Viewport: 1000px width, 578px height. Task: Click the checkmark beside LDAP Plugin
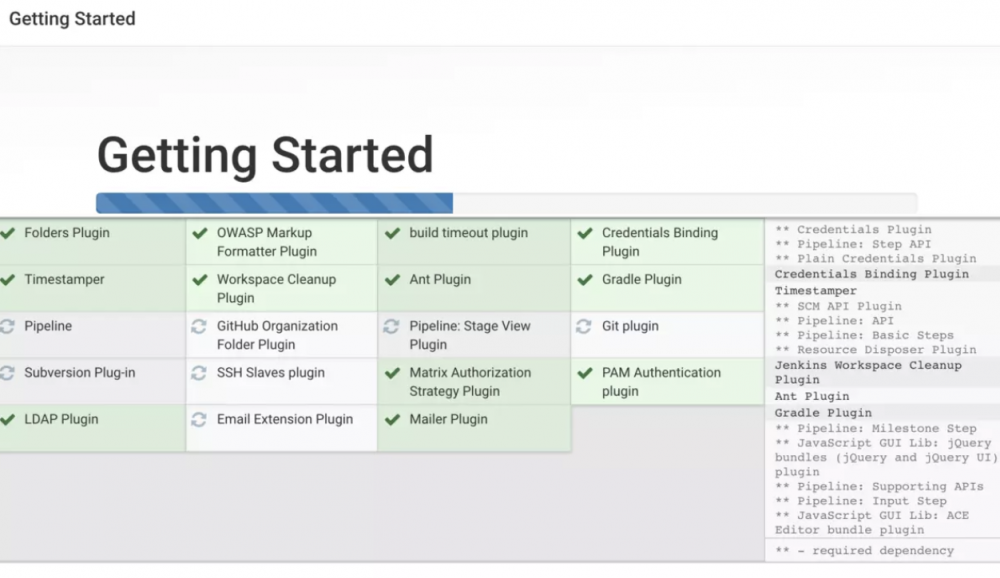point(8,420)
